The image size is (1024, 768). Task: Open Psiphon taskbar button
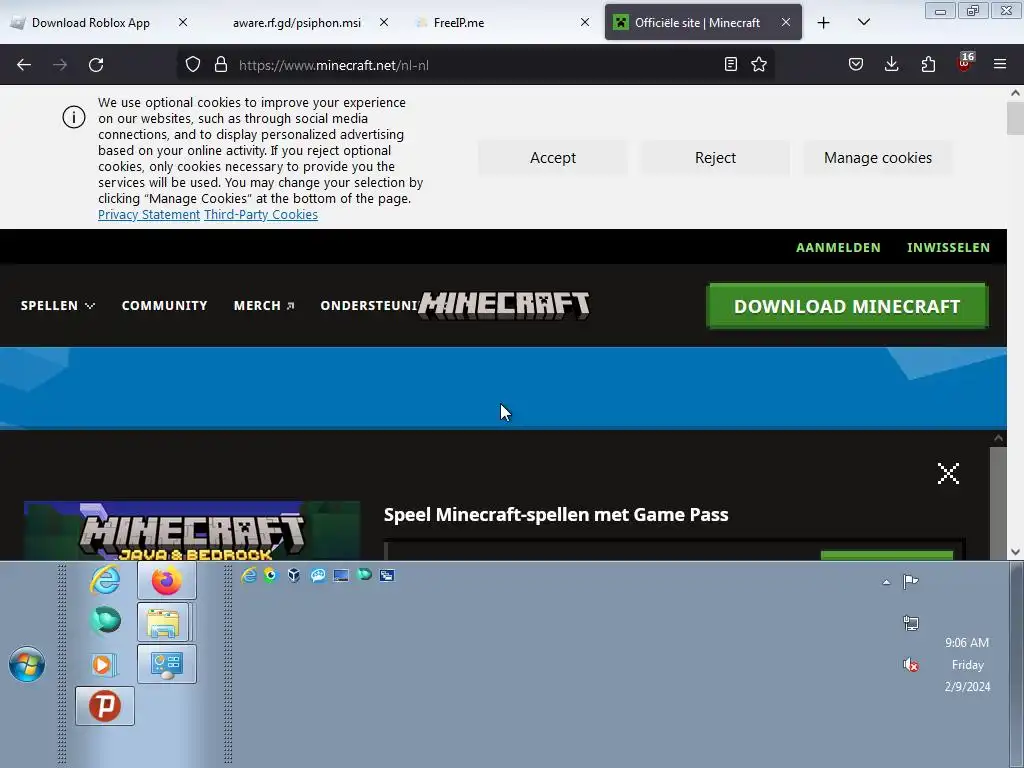104,706
